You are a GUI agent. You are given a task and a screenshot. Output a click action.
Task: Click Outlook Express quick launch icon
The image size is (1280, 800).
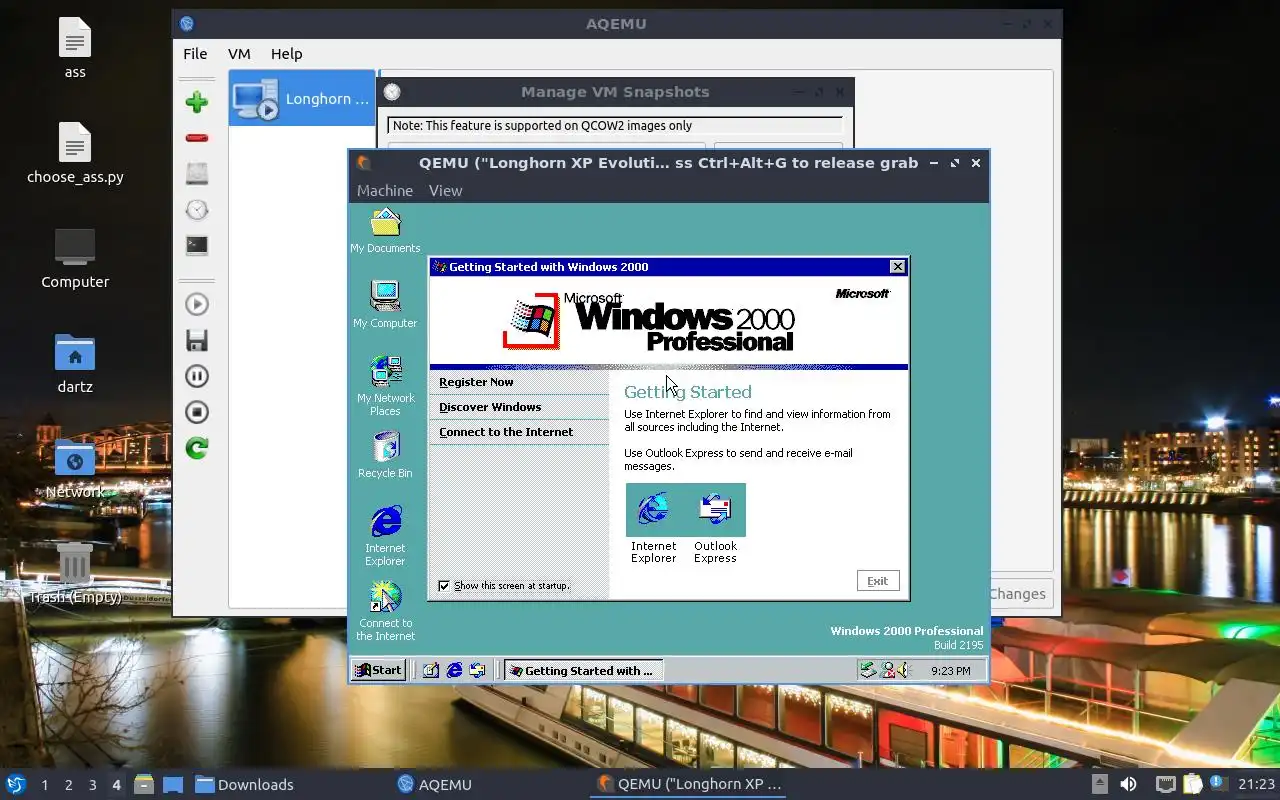[x=477, y=670]
